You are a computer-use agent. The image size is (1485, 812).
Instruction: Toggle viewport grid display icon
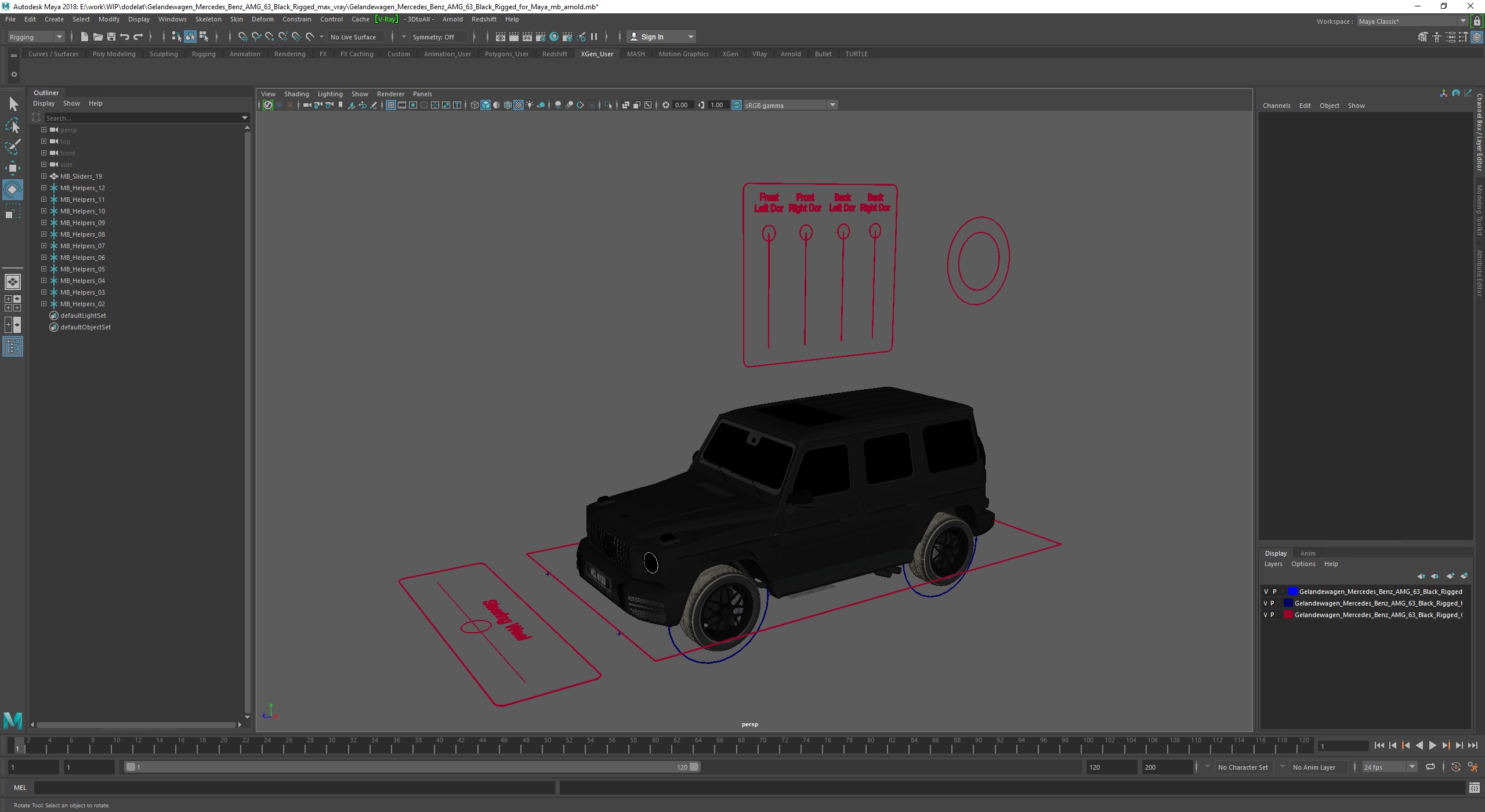391,105
